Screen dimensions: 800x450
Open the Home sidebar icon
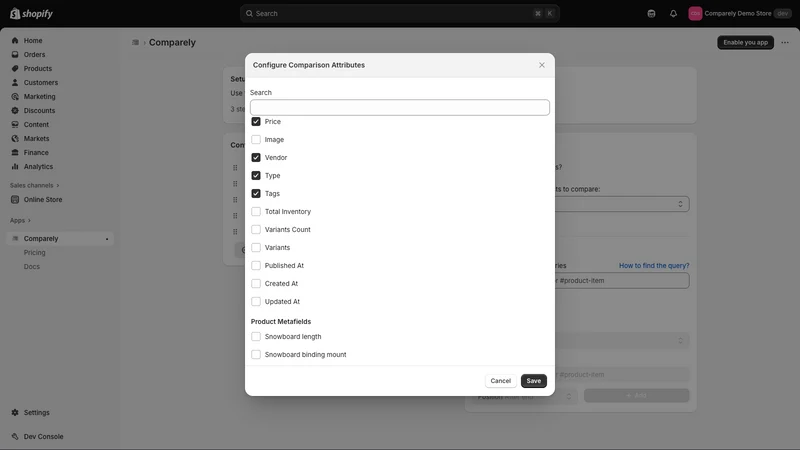(x=15, y=40)
